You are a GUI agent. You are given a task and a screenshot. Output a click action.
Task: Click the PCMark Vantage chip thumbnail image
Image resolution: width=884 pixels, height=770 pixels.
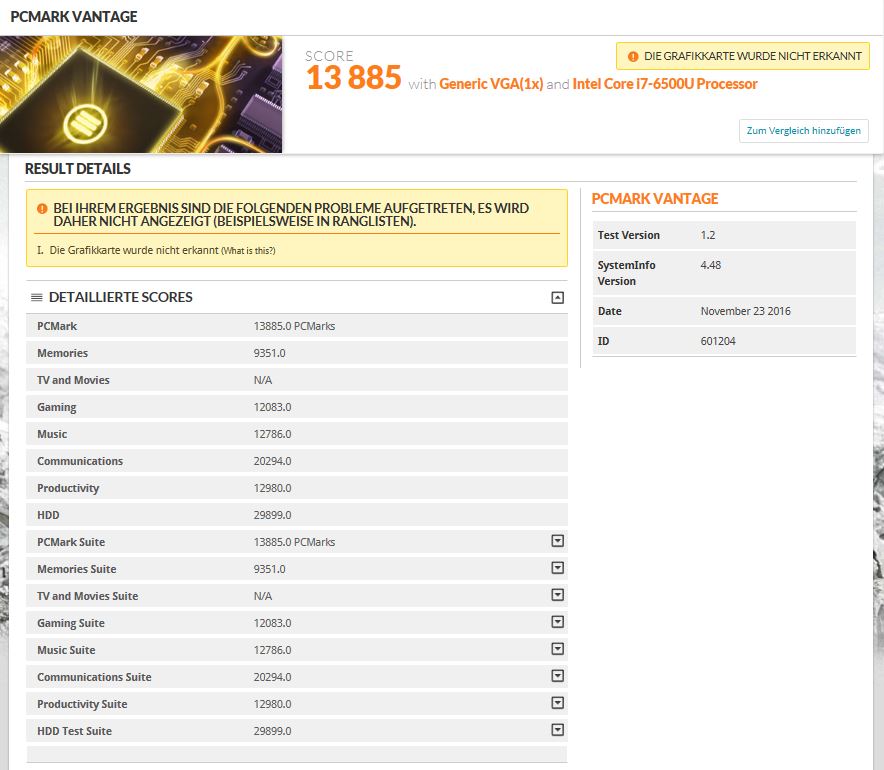coord(141,94)
